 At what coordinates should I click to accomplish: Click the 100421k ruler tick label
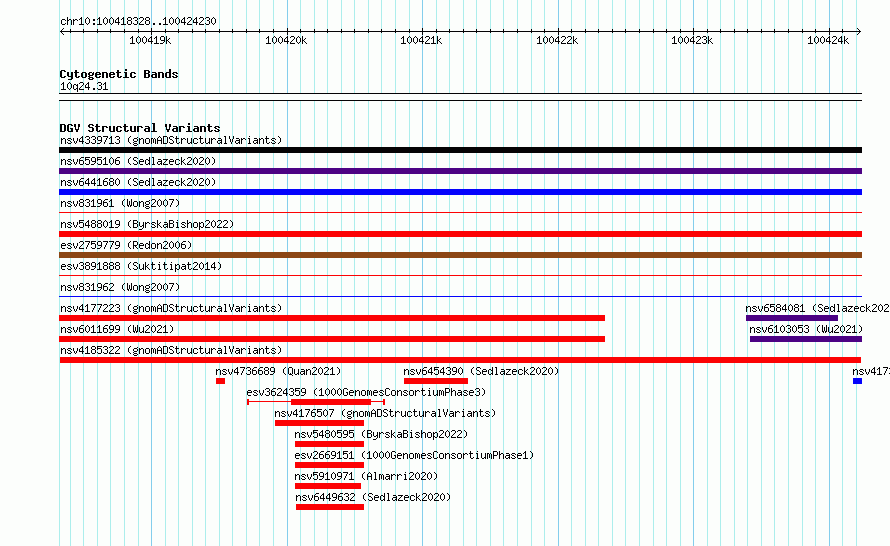coord(421,40)
